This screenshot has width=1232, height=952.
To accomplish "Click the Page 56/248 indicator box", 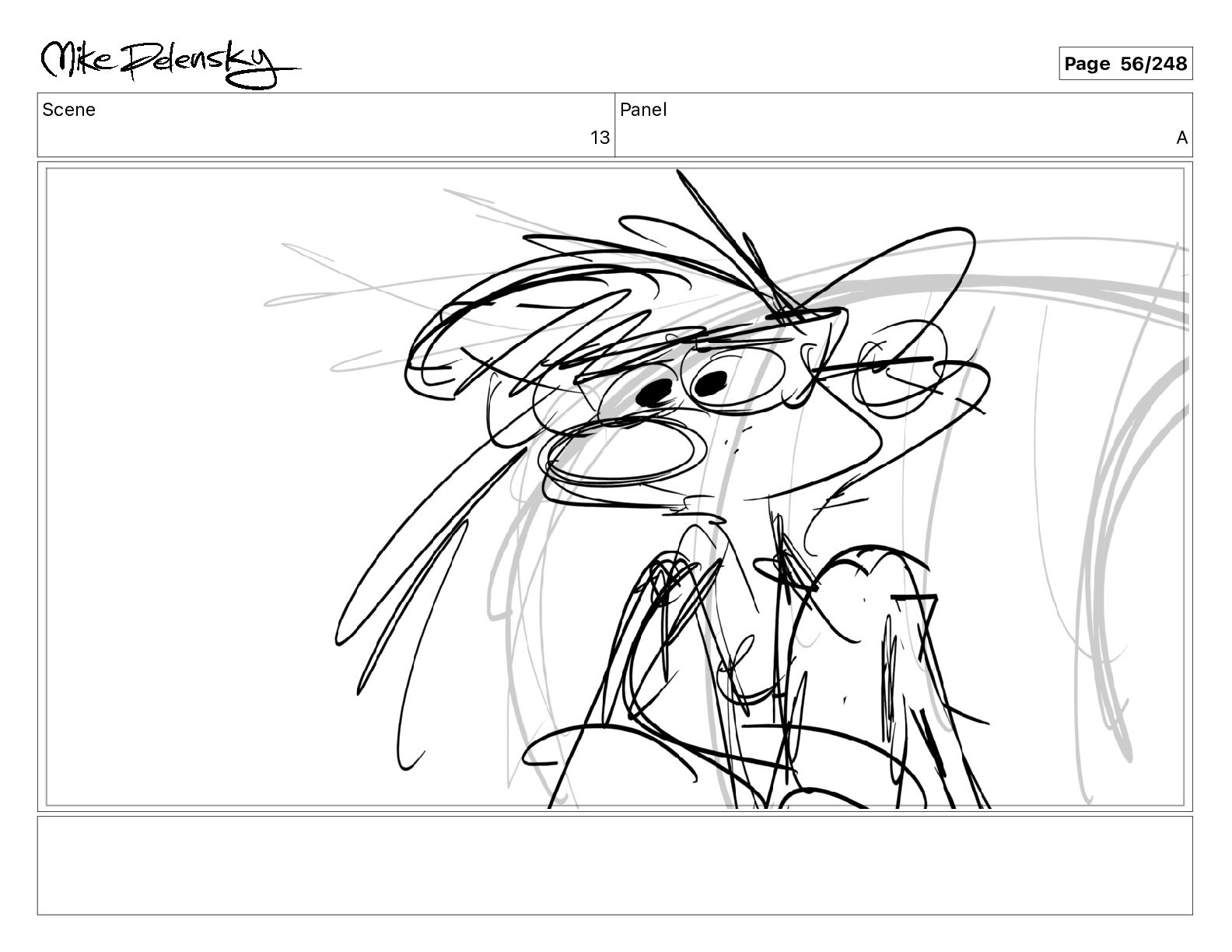I will 1125,64.
